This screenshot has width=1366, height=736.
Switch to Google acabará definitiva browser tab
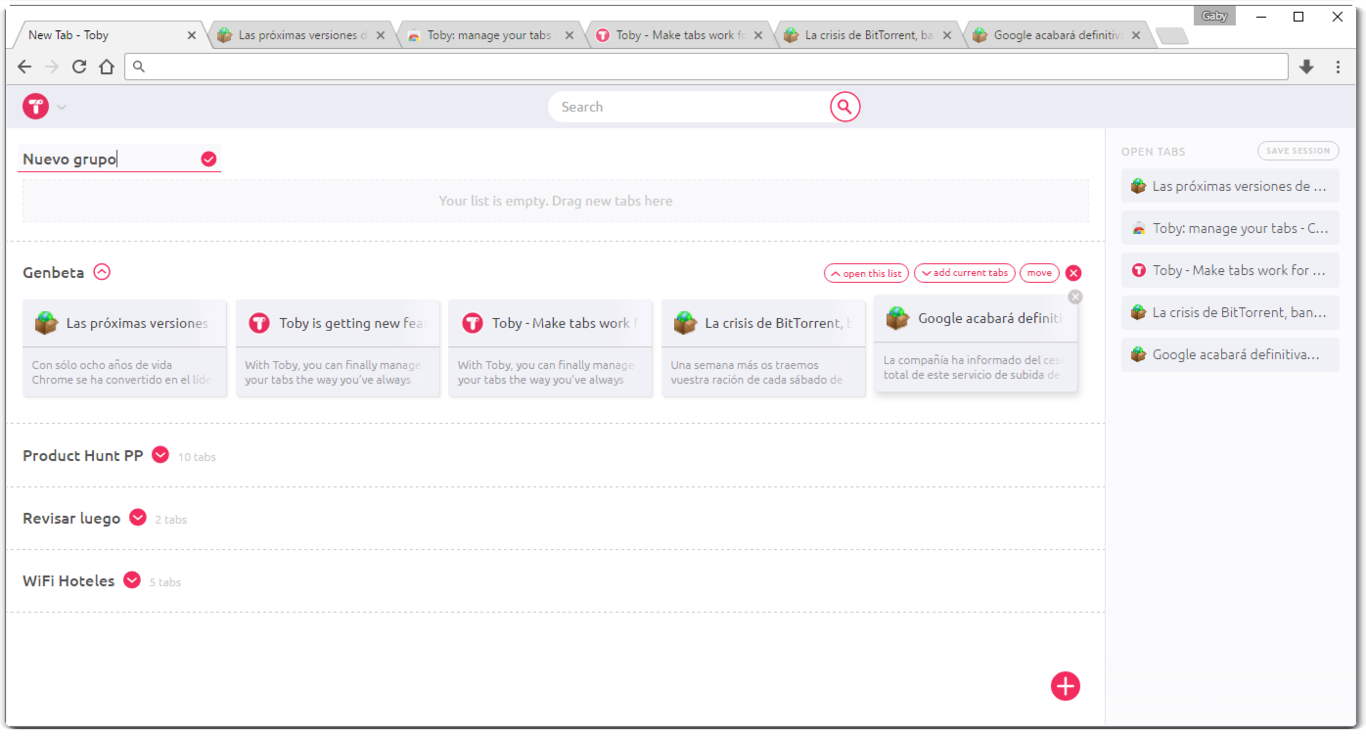point(1056,35)
